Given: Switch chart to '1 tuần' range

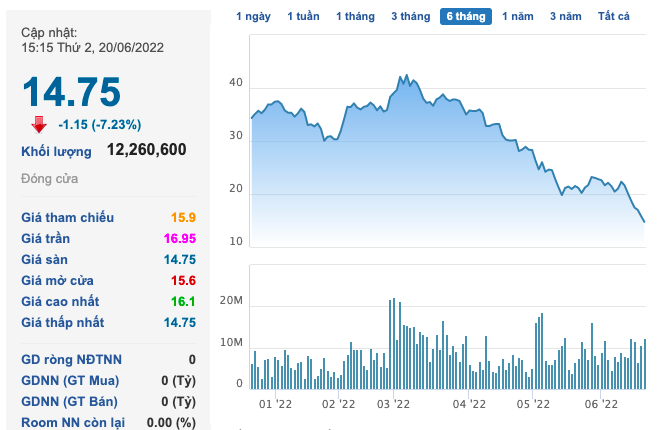Looking at the screenshot, I should (x=304, y=16).
